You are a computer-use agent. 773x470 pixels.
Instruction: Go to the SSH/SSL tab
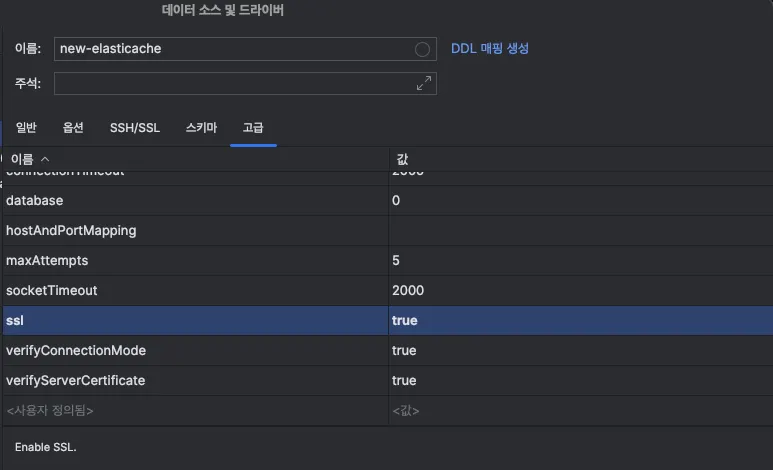[x=135, y=128]
